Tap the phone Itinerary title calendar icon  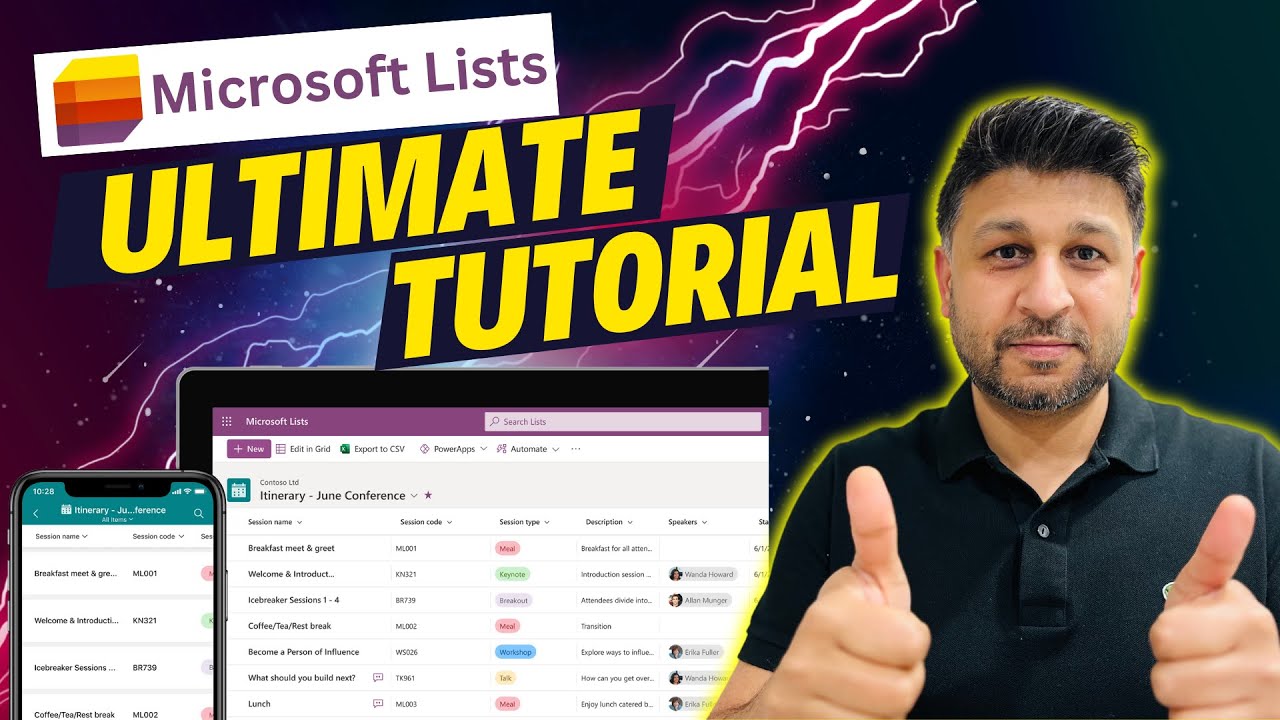tap(66, 510)
